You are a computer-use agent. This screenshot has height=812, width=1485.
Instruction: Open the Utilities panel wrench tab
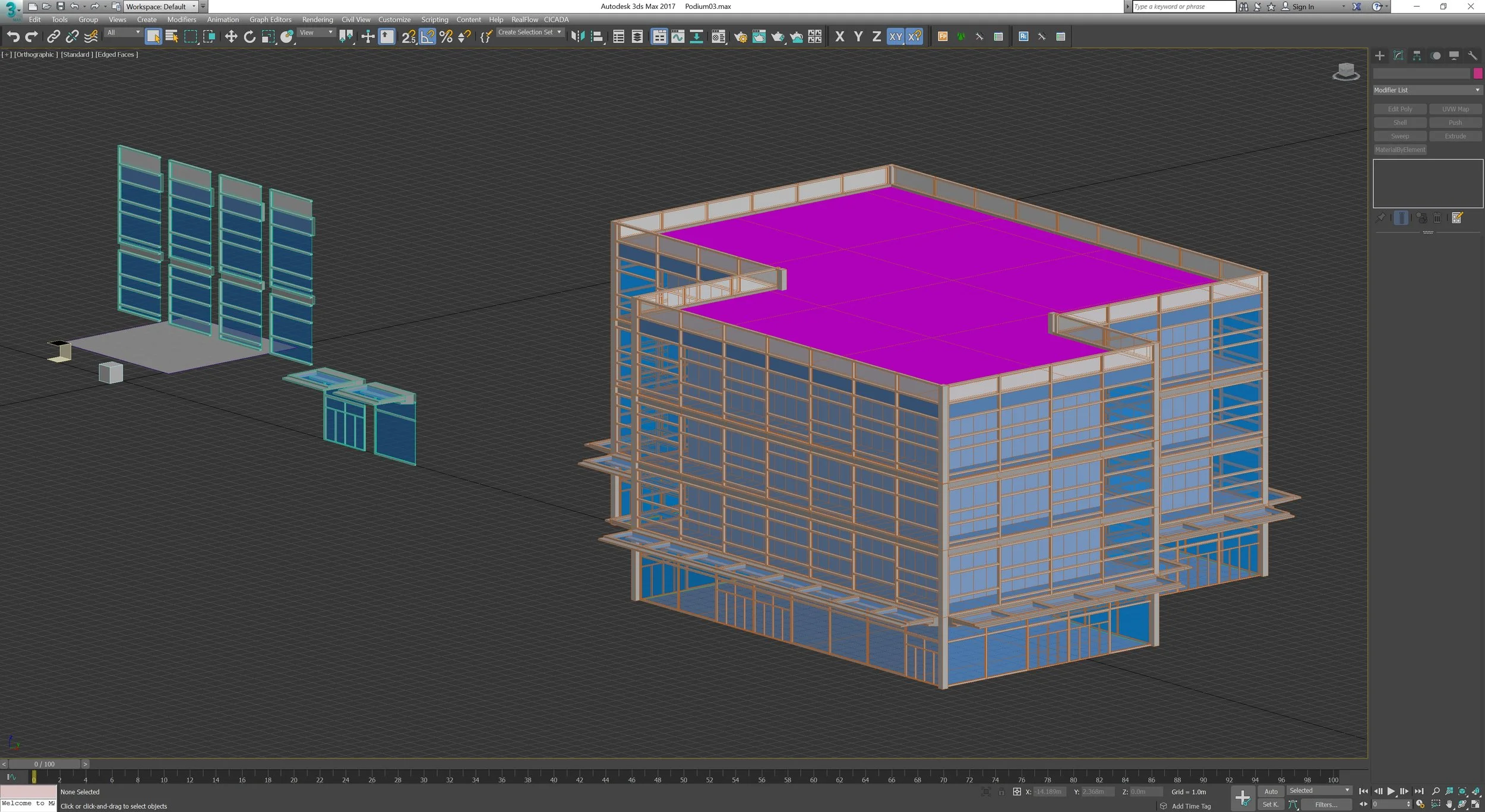pos(1473,56)
